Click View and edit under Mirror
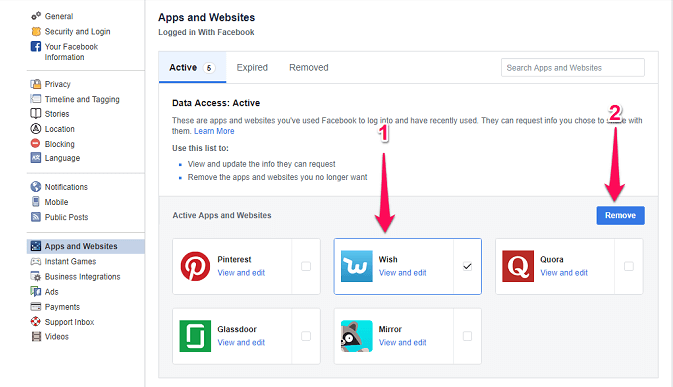This screenshot has width=673, height=387. 403,343
